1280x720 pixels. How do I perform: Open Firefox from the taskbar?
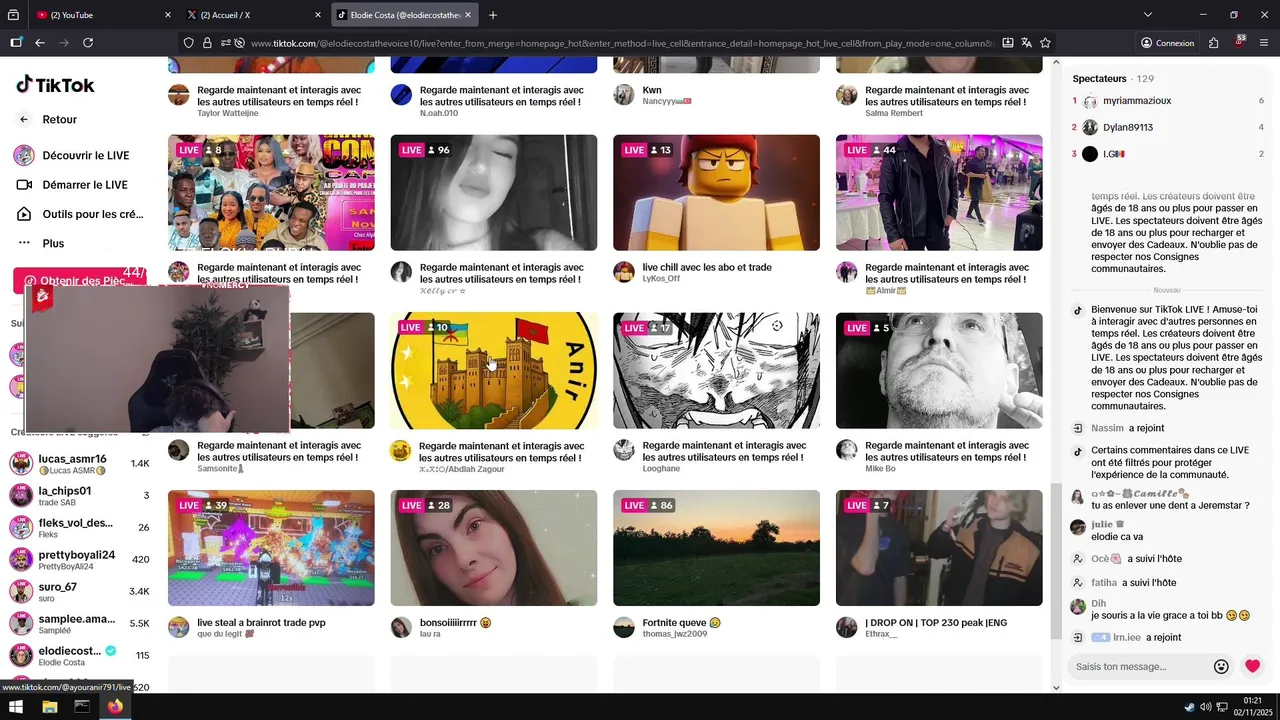tap(115, 707)
